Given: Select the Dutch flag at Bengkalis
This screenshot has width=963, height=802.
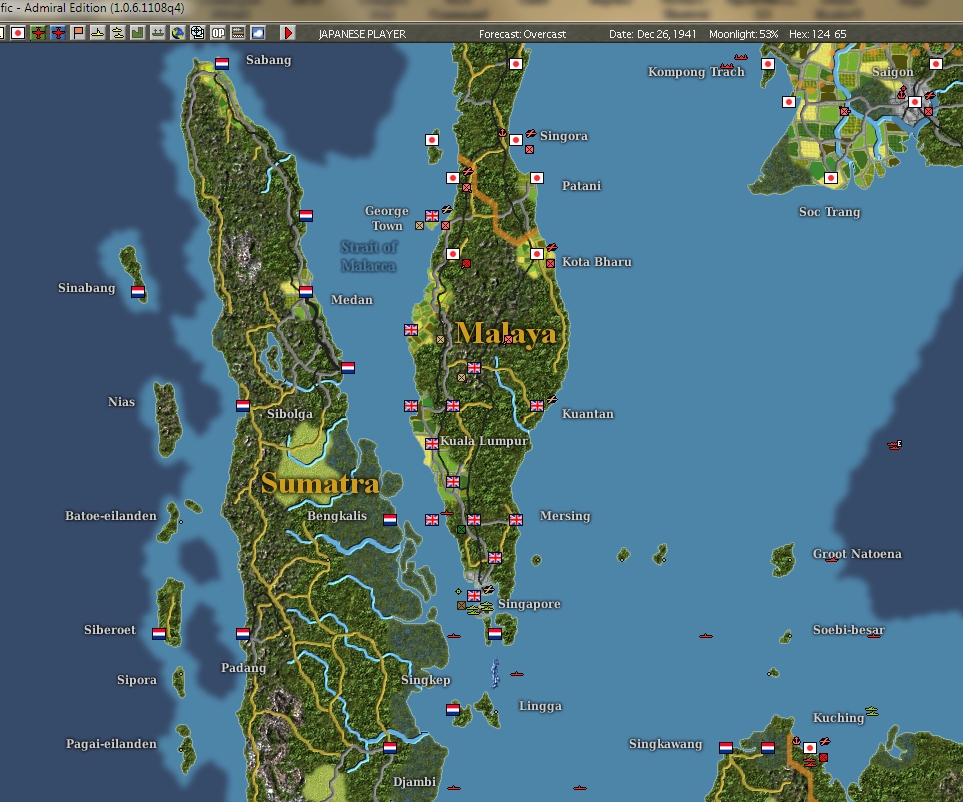Looking at the screenshot, I should 389,520.
